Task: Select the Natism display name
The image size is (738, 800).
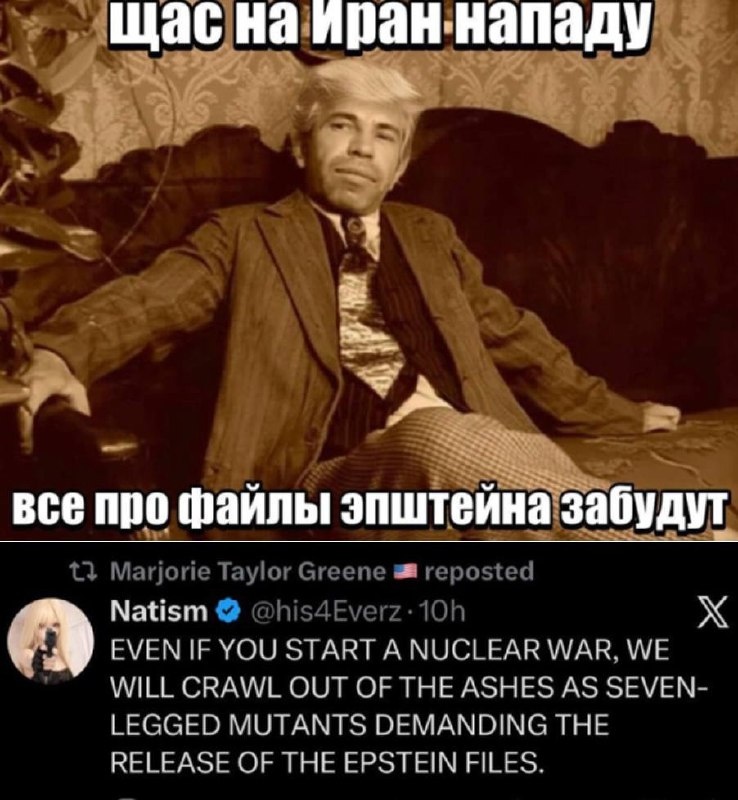Action: click(159, 611)
